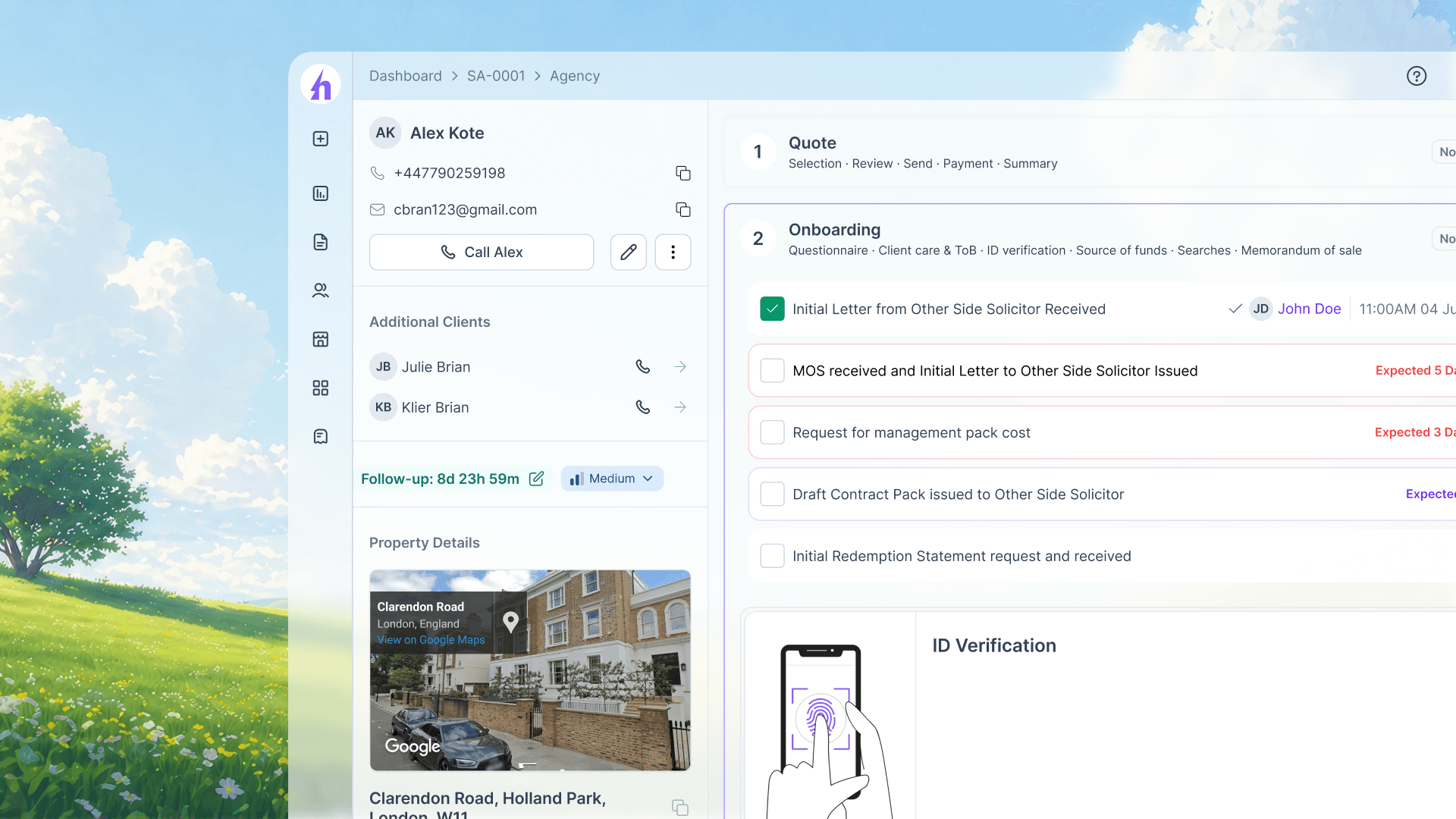Check MOS received and Initial Letter Issued

pyautogui.click(x=772, y=371)
